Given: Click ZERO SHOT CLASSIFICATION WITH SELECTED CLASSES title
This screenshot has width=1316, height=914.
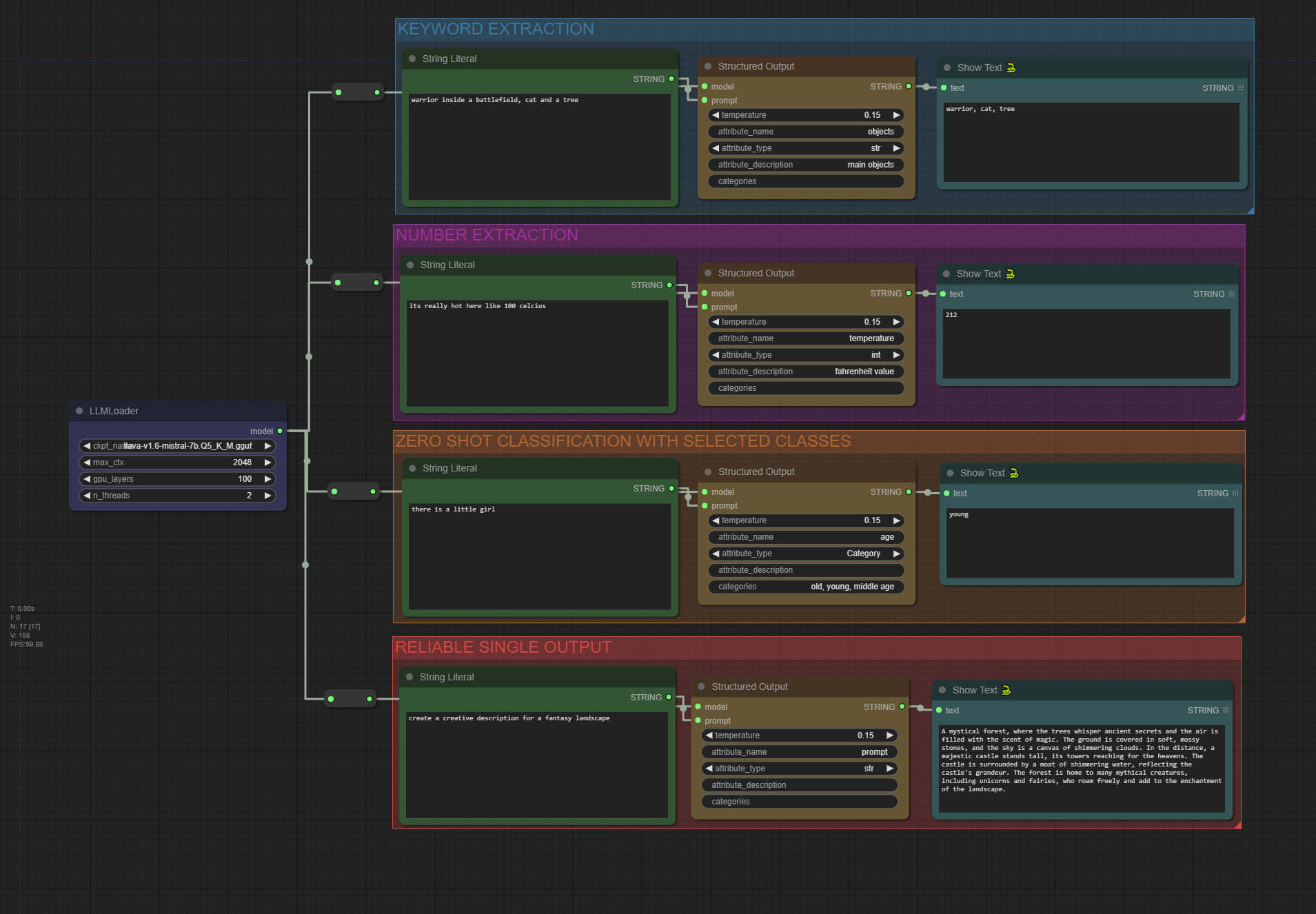Looking at the screenshot, I should pos(623,441).
